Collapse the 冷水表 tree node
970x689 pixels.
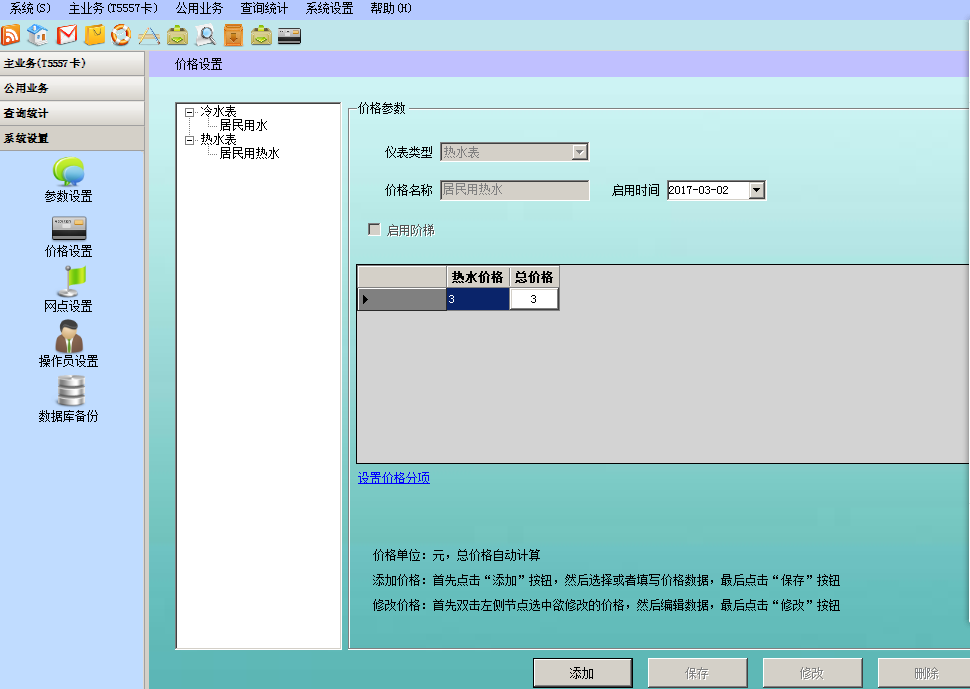click(189, 113)
